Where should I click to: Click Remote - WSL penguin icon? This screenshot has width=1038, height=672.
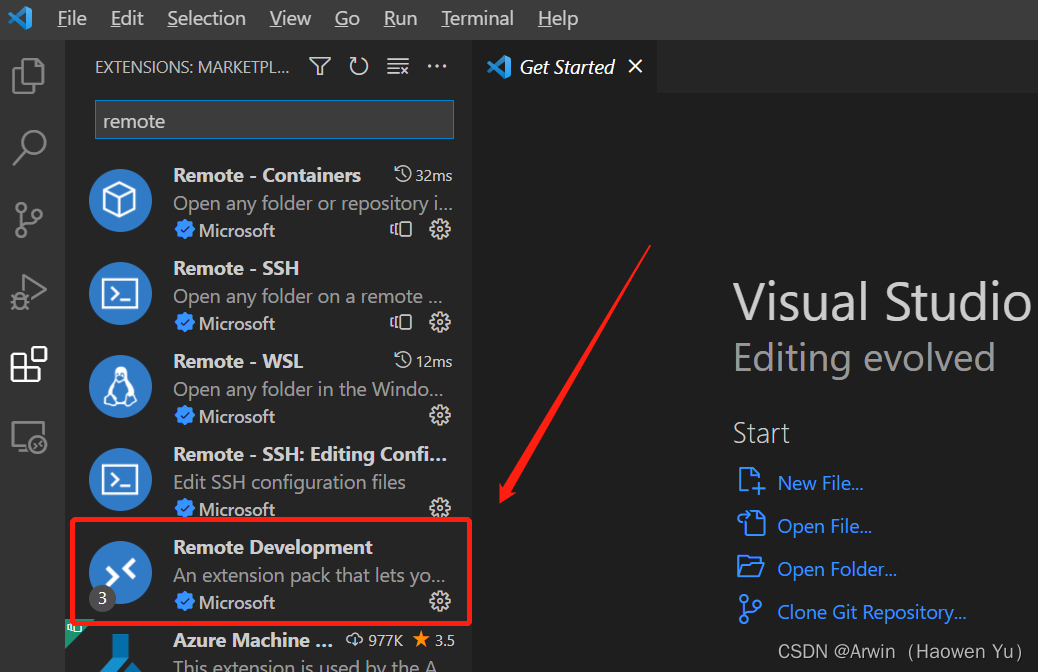tap(120, 387)
